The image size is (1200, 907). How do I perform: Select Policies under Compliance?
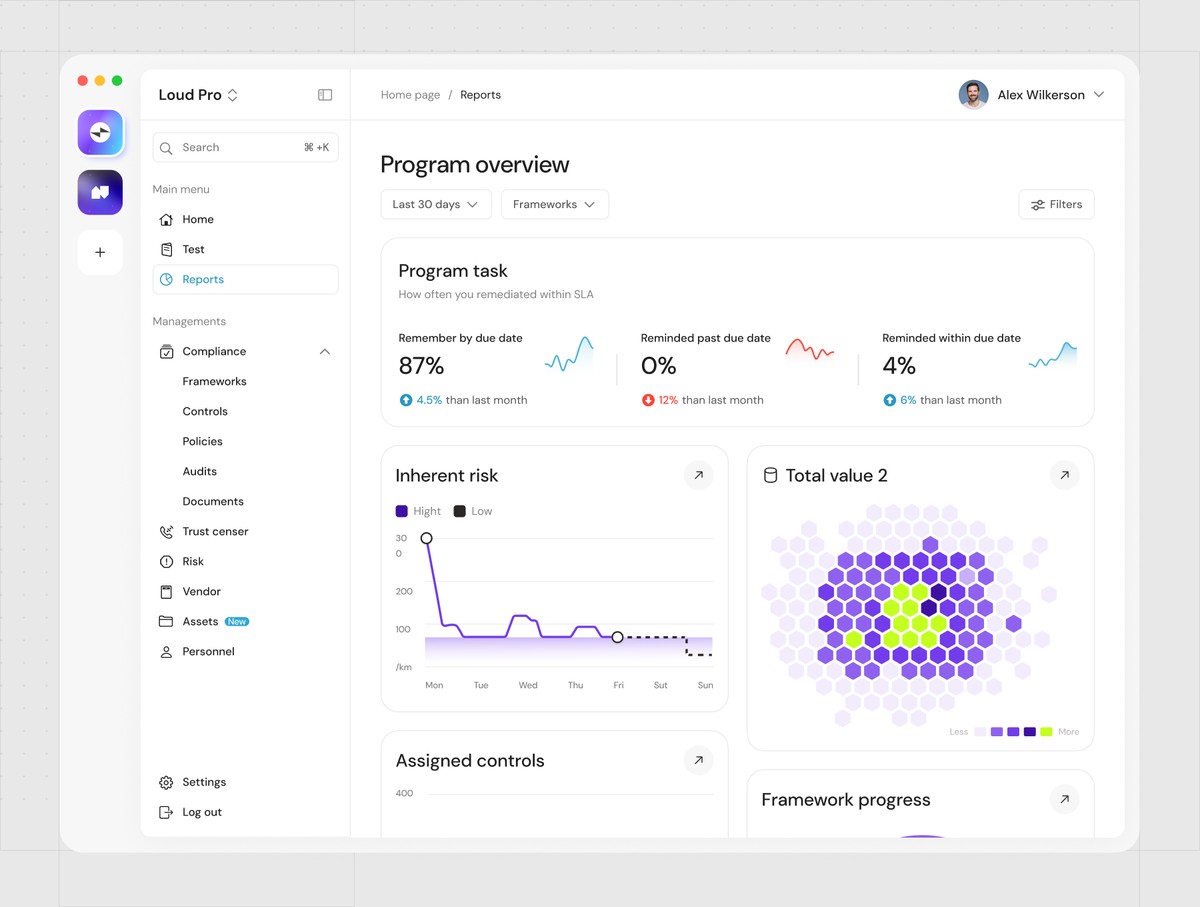point(202,441)
